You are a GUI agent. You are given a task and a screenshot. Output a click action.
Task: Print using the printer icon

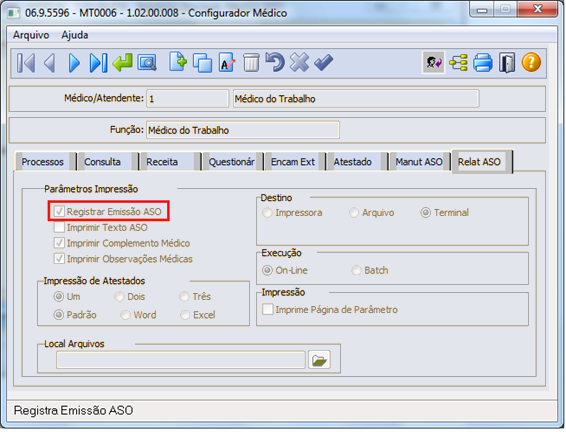[483, 63]
